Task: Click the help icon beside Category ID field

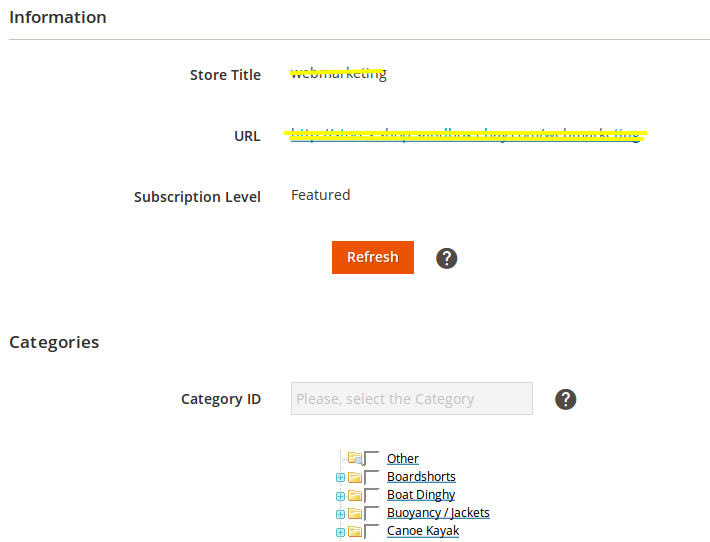Action: point(566,399)
